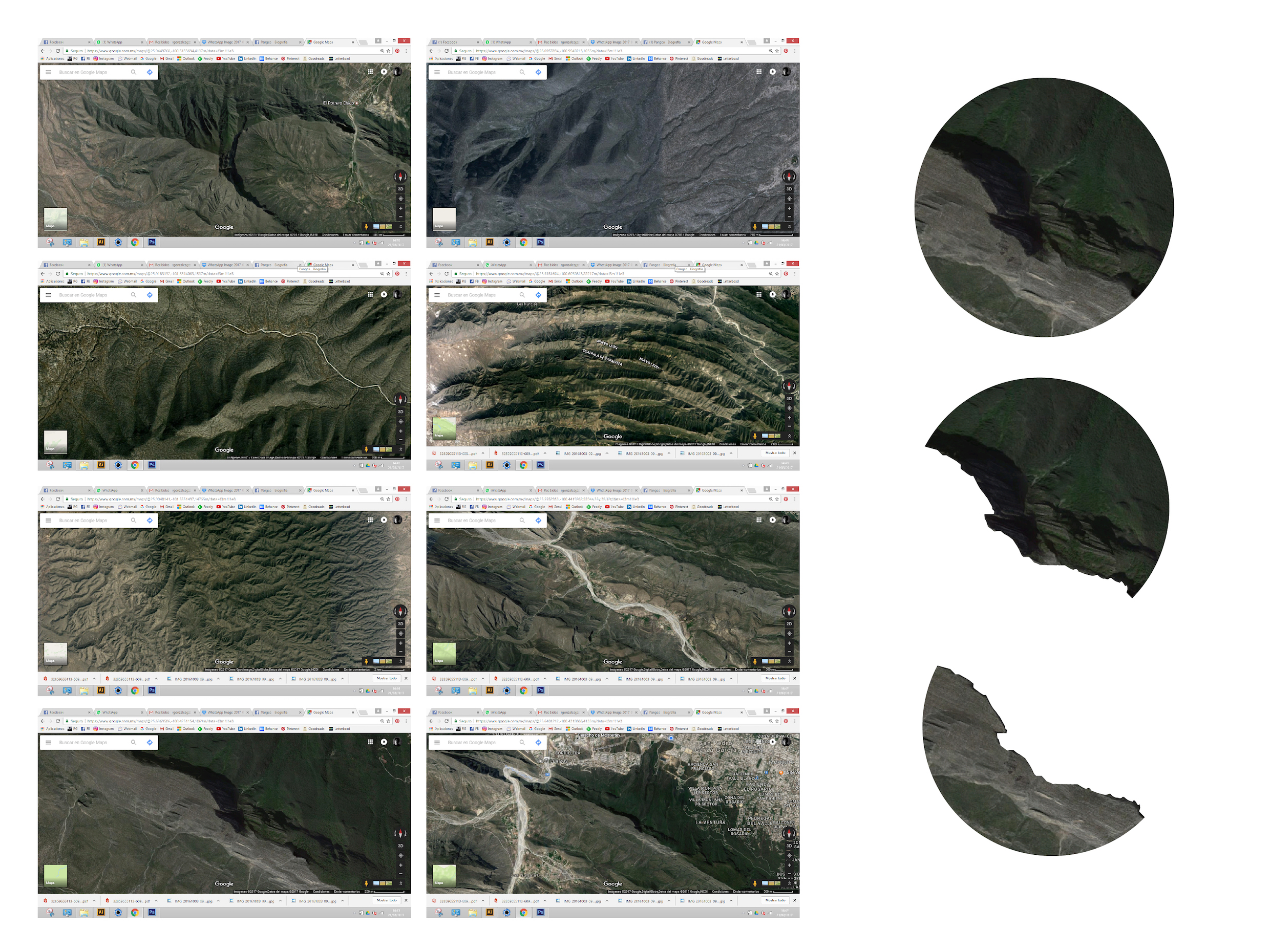
Task: Click search magnifier in El Potrero Chico screenshot
Action: (x=133, y=72)
